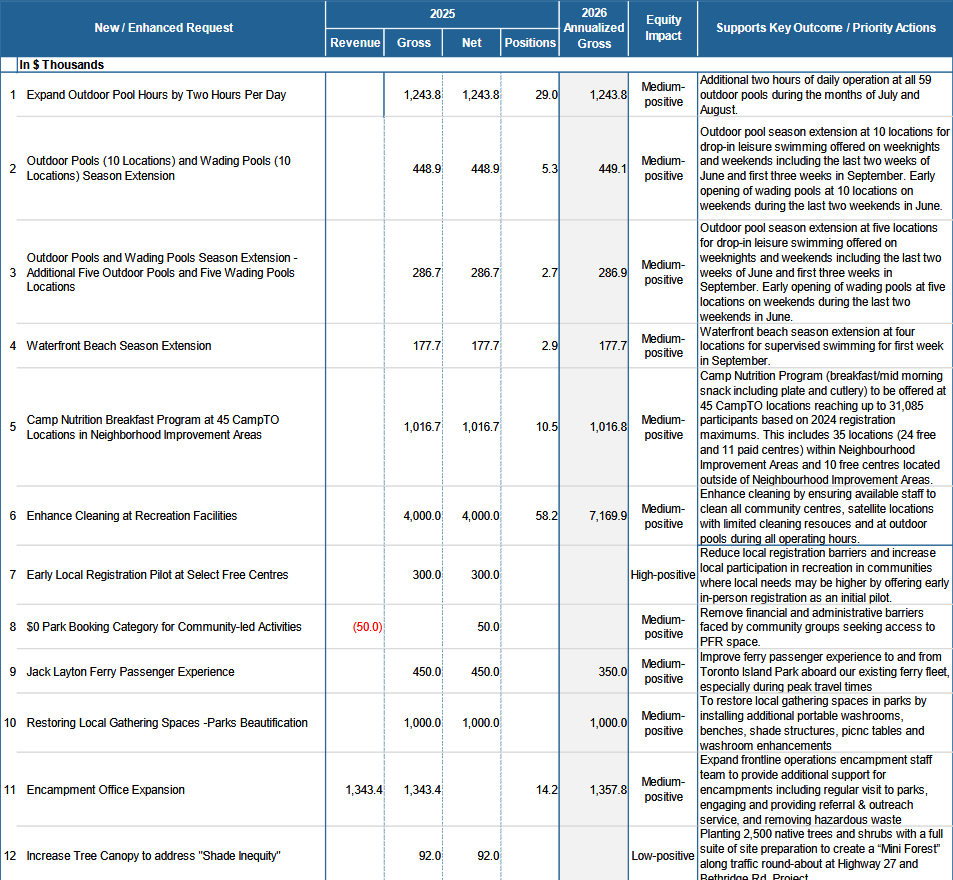
Task: Select the Net column header
Action: click(x=471, y=43)
